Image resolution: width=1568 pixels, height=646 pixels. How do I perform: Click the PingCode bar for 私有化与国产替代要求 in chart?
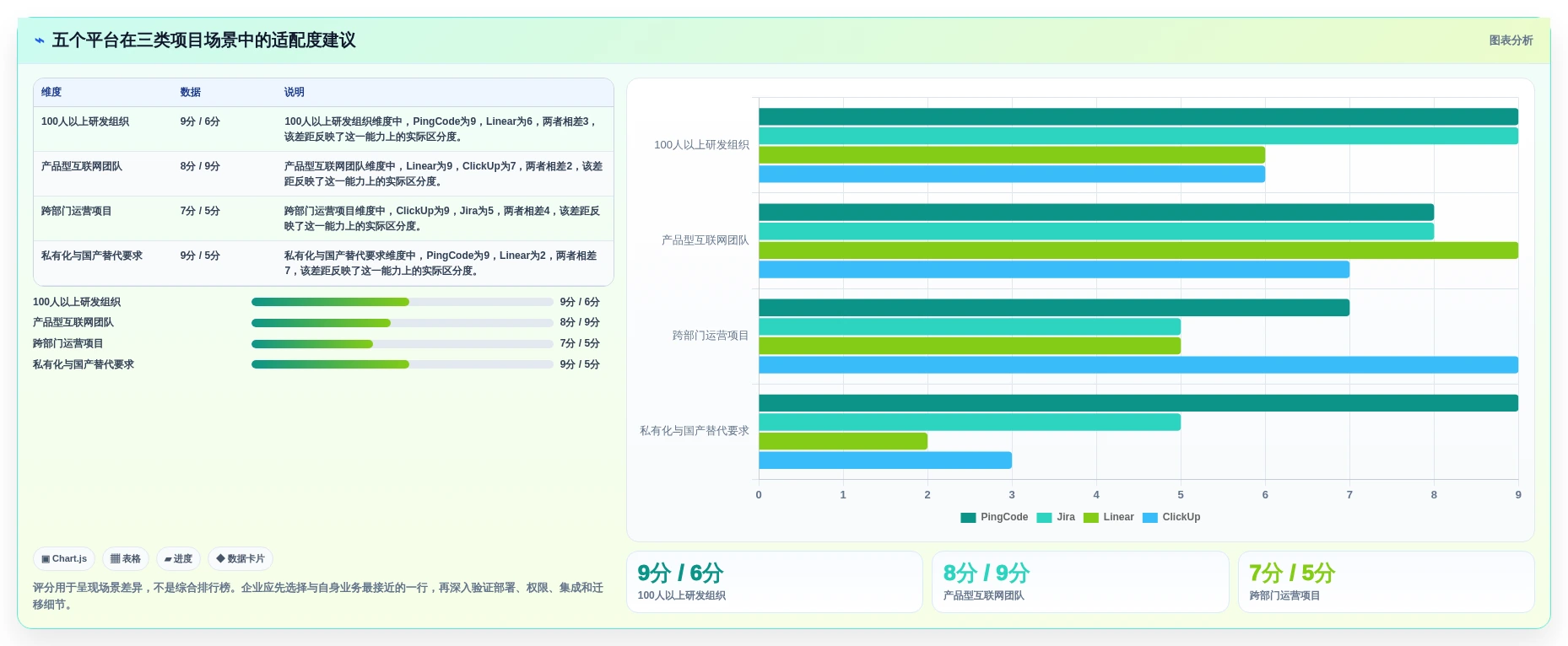coord(1138,403)
